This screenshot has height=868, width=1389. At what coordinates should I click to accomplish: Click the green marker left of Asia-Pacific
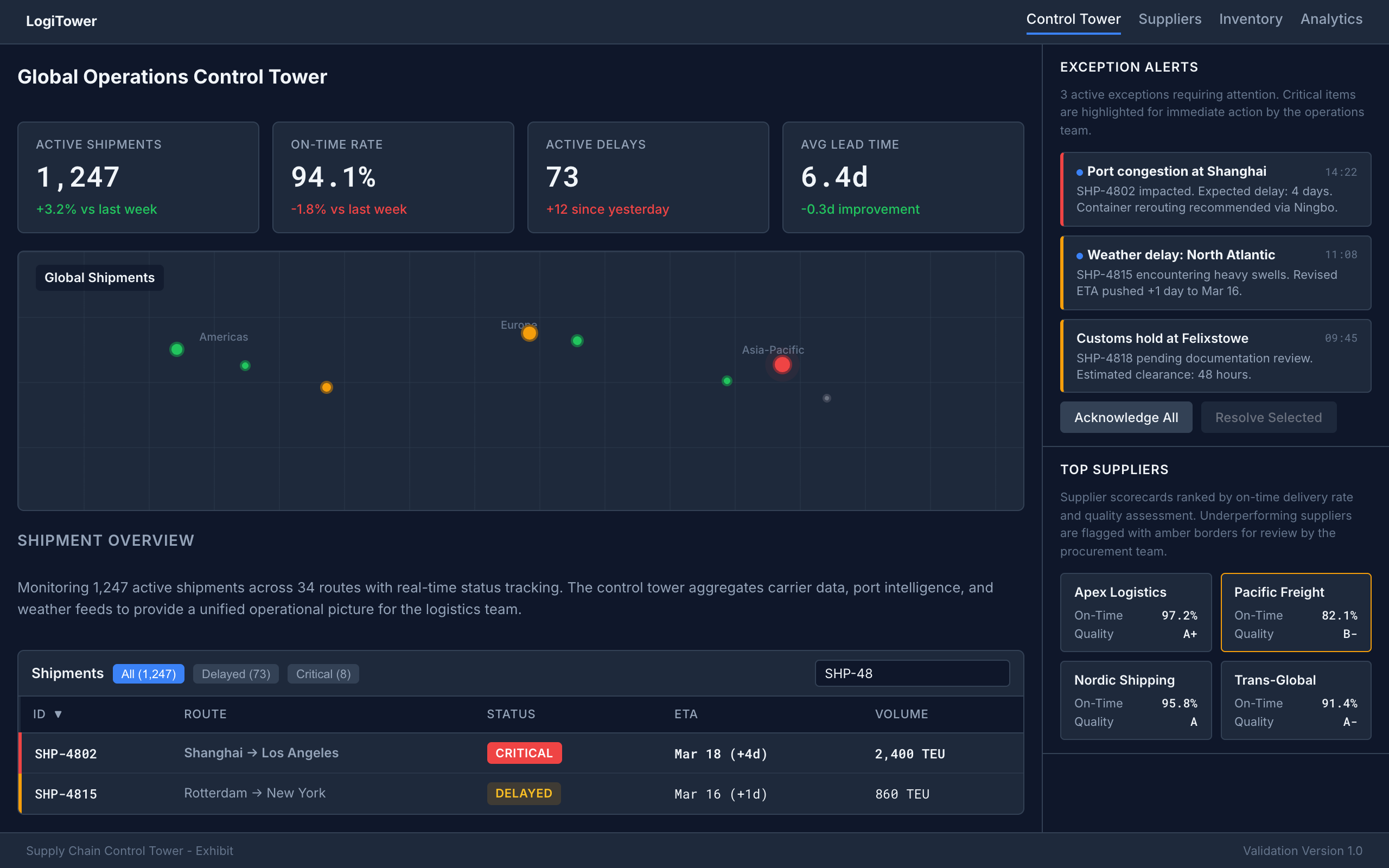tap(727, 381)
